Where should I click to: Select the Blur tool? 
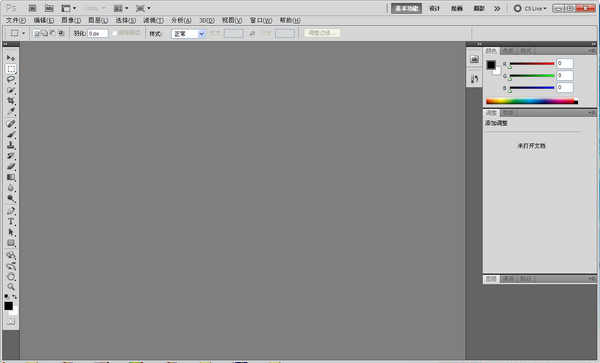click(x=11, y=188)
